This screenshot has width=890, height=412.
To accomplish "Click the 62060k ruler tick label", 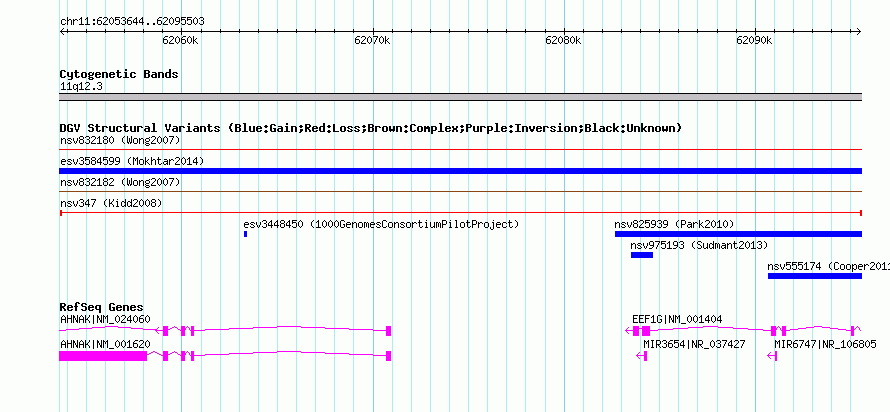I will coord(180,40).
